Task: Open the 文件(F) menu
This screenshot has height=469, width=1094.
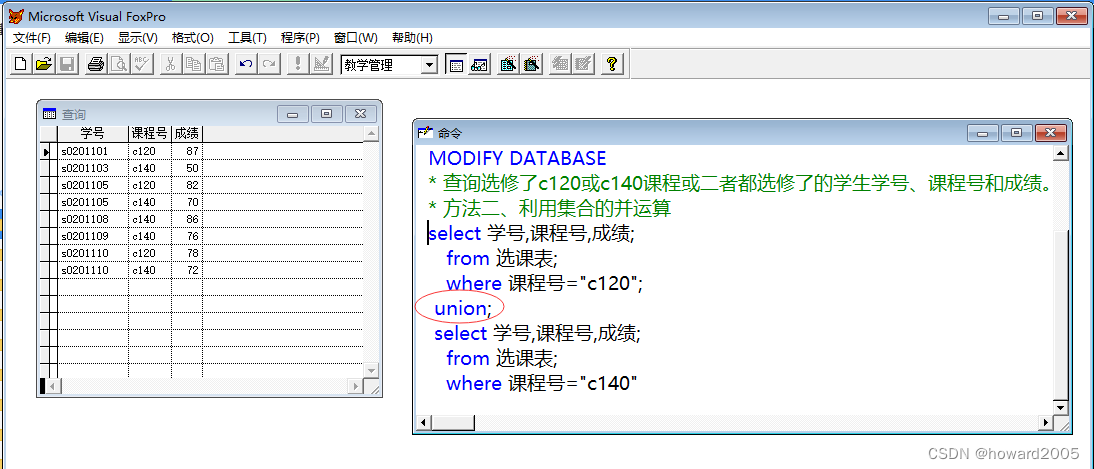Action: tap(32, 38)
